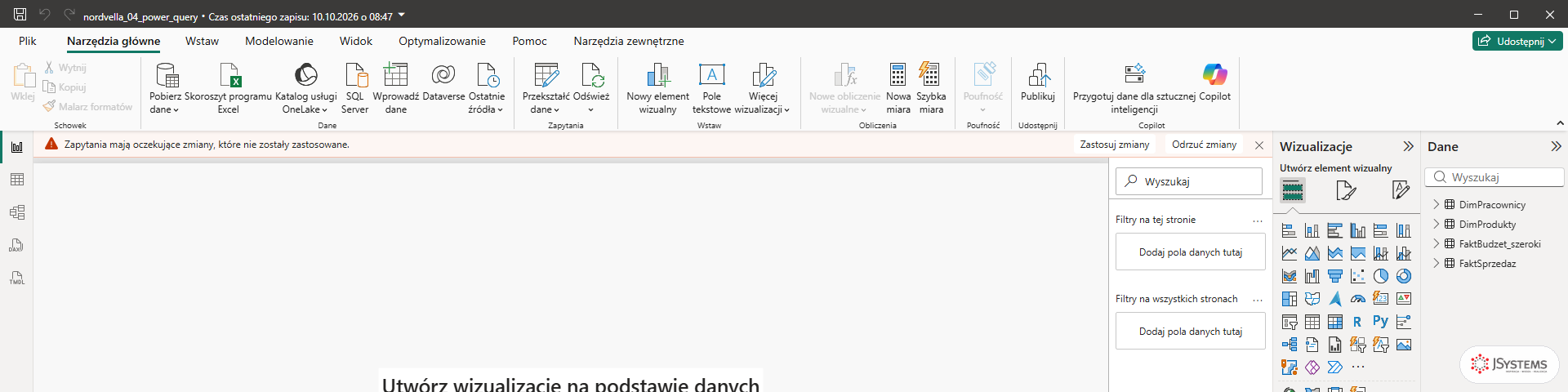Click the Copilot ribbon icon
The height and width of the screenshot is (392, 1568).
pos(1214,75)
